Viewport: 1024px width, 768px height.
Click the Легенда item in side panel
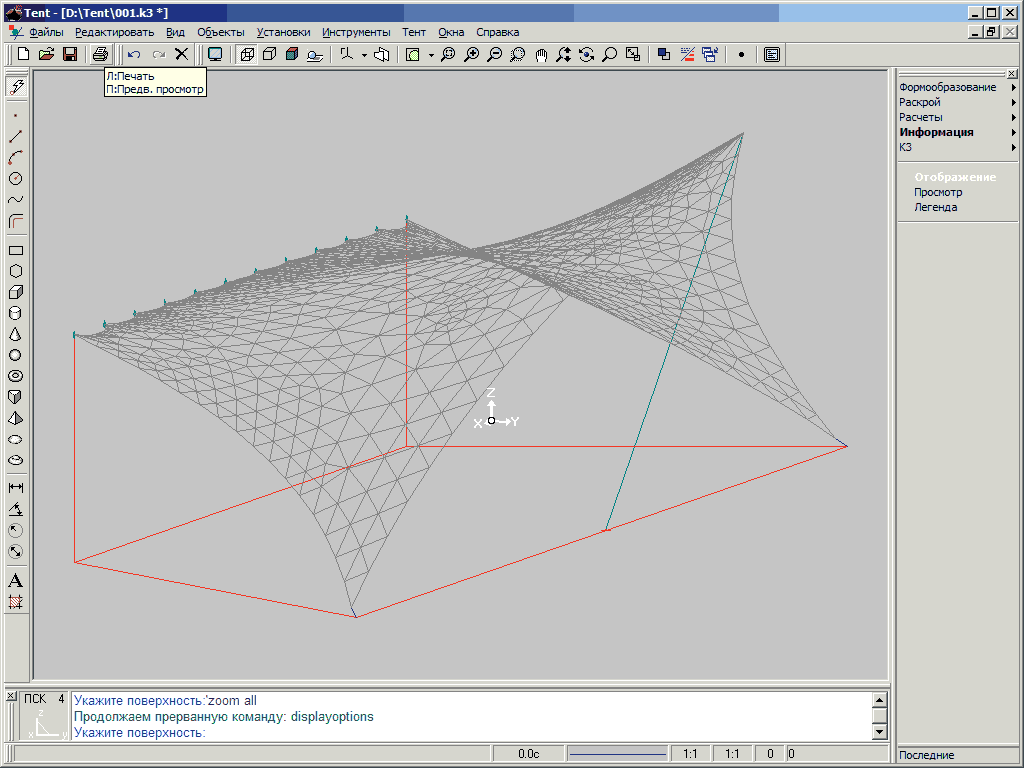[x=935, y=207]
